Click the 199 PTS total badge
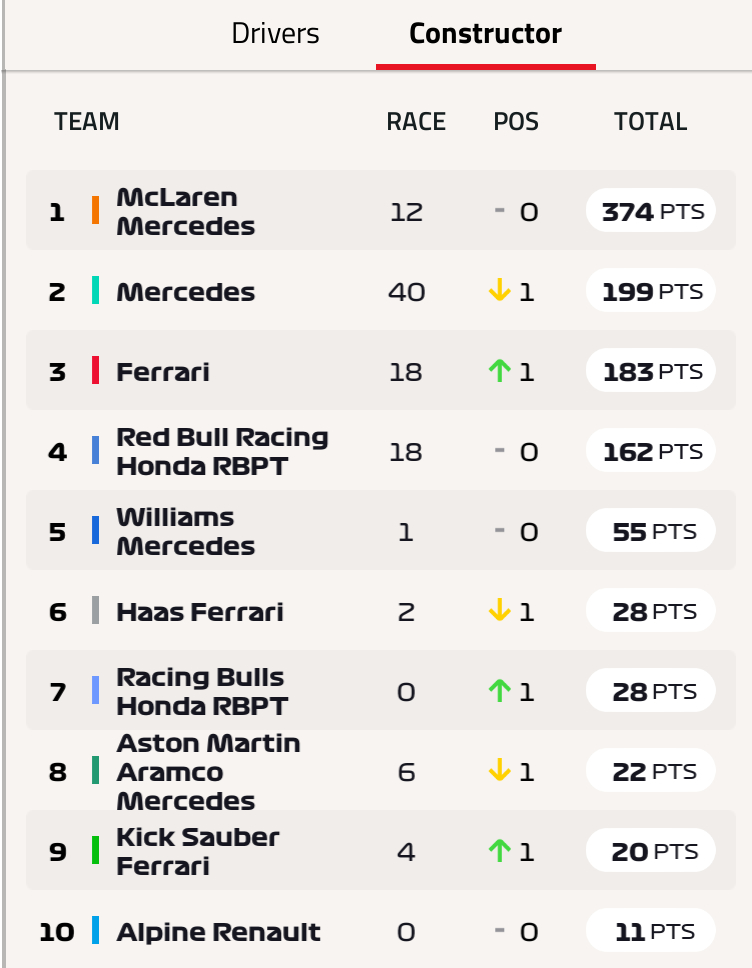This screenshot has width=752, height=968. (651, 290)
